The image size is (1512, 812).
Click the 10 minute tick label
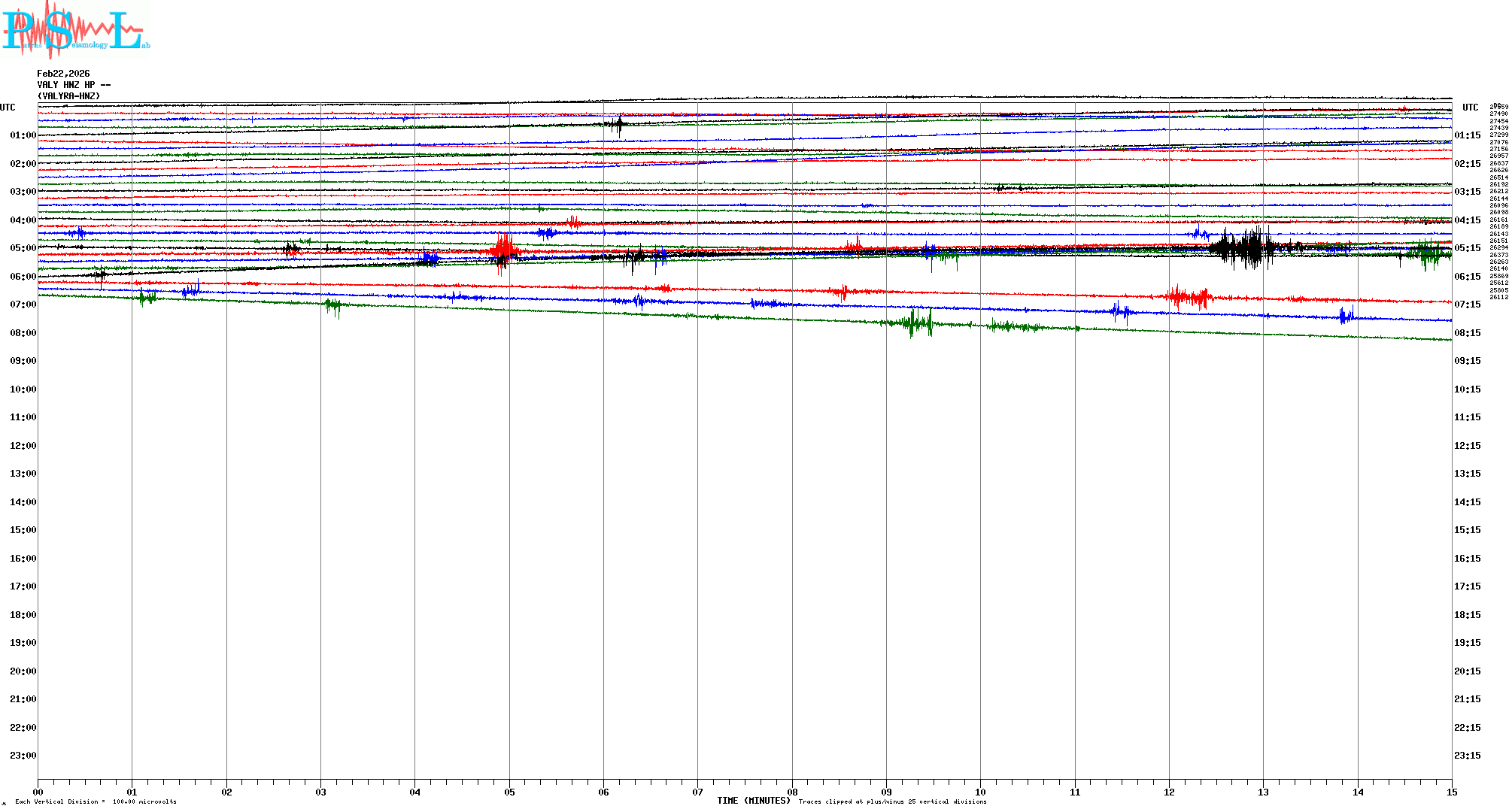[980, 792]
